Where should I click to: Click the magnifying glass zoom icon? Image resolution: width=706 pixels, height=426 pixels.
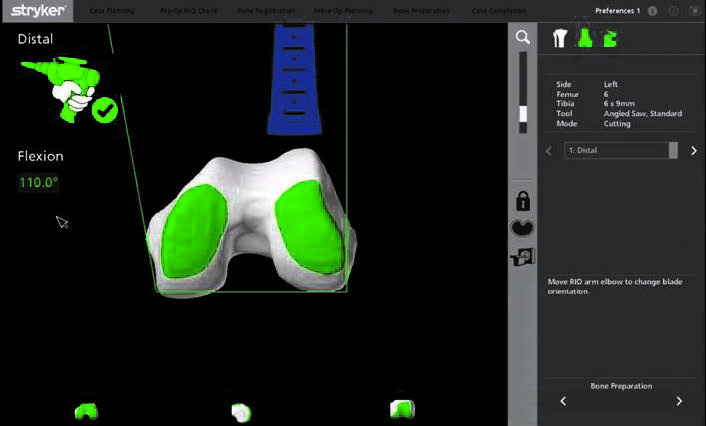tap(522, 37)
